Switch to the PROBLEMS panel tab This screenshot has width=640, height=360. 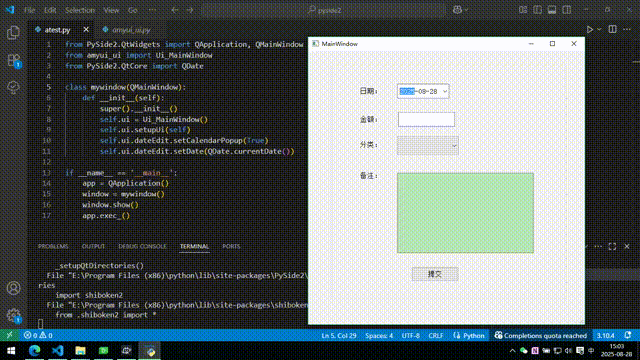53,246
